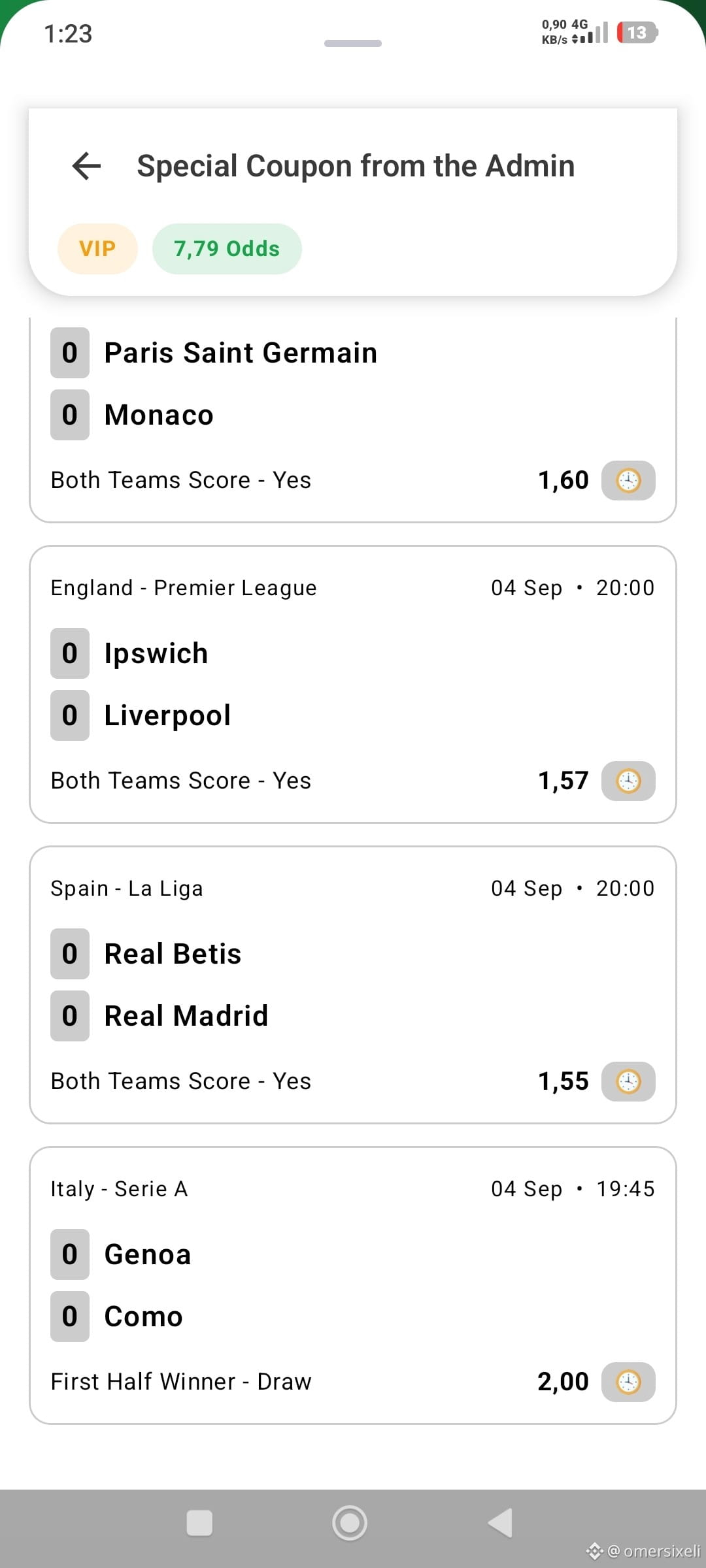Tap the Paris Saint Germain team name
Viewport: 706px width, 1568px height.
[x=241, y=353]
